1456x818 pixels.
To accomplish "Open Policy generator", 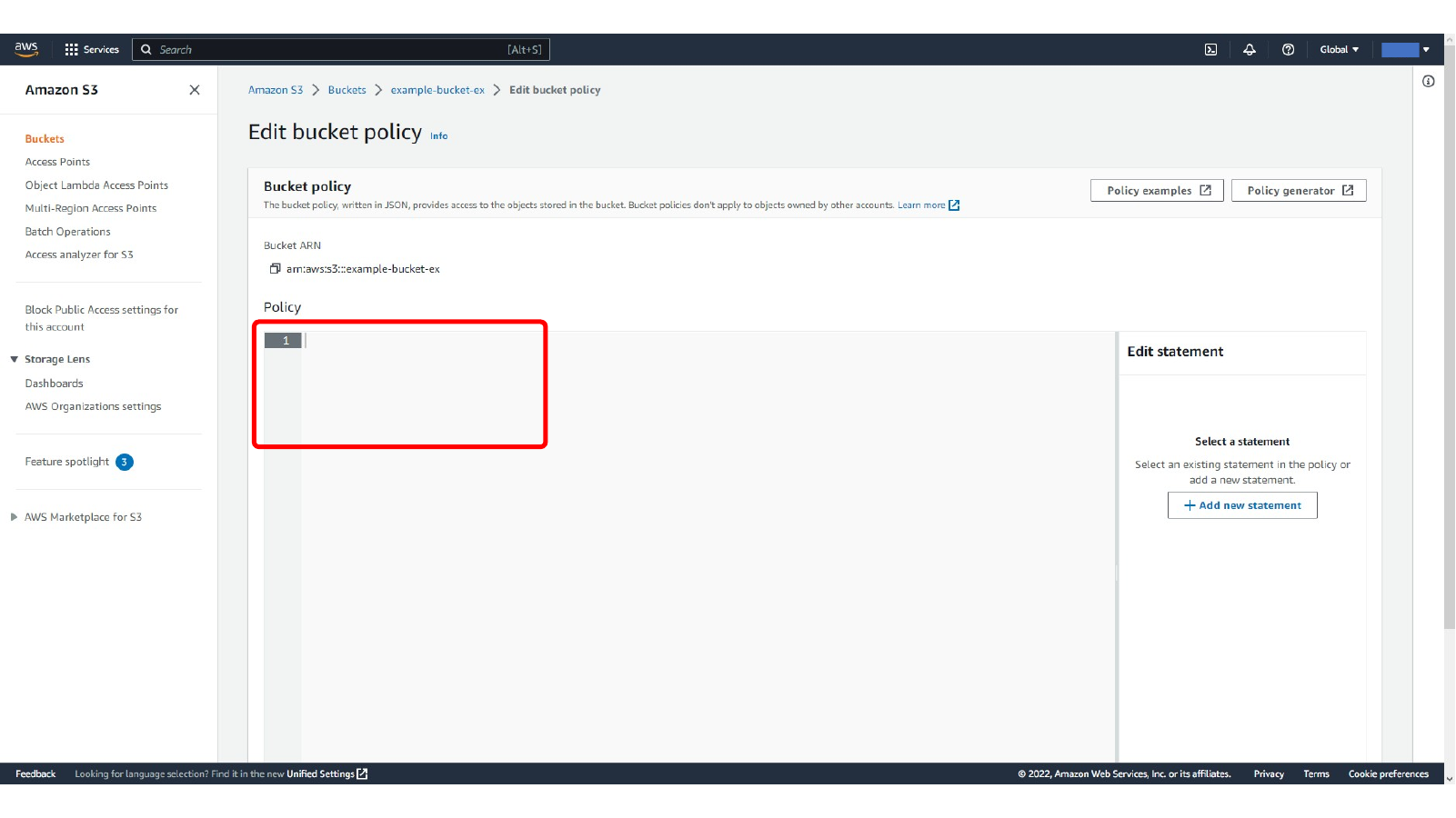I will coord(1299,190).
